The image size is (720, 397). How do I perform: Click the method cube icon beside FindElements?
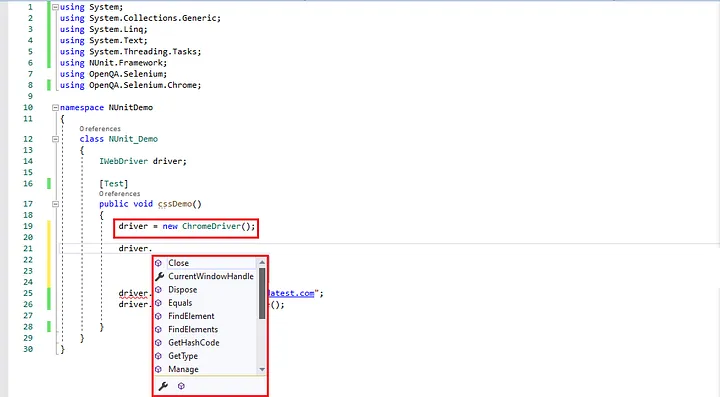coord(158,330)
